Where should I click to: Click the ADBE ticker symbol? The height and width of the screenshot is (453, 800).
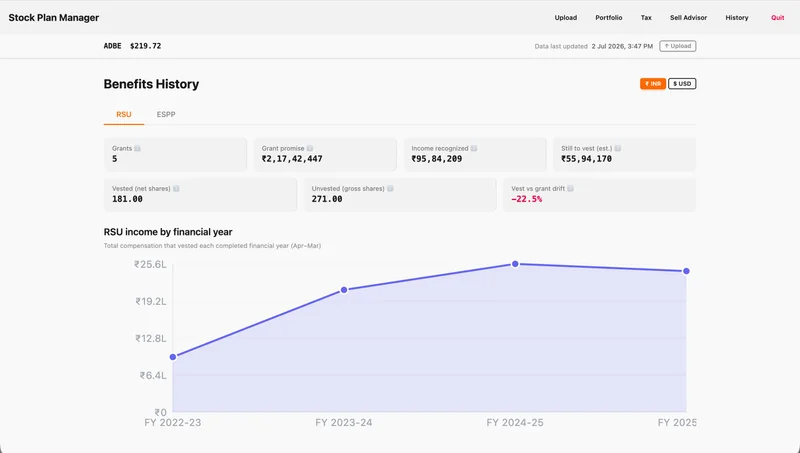pos(112,46)
